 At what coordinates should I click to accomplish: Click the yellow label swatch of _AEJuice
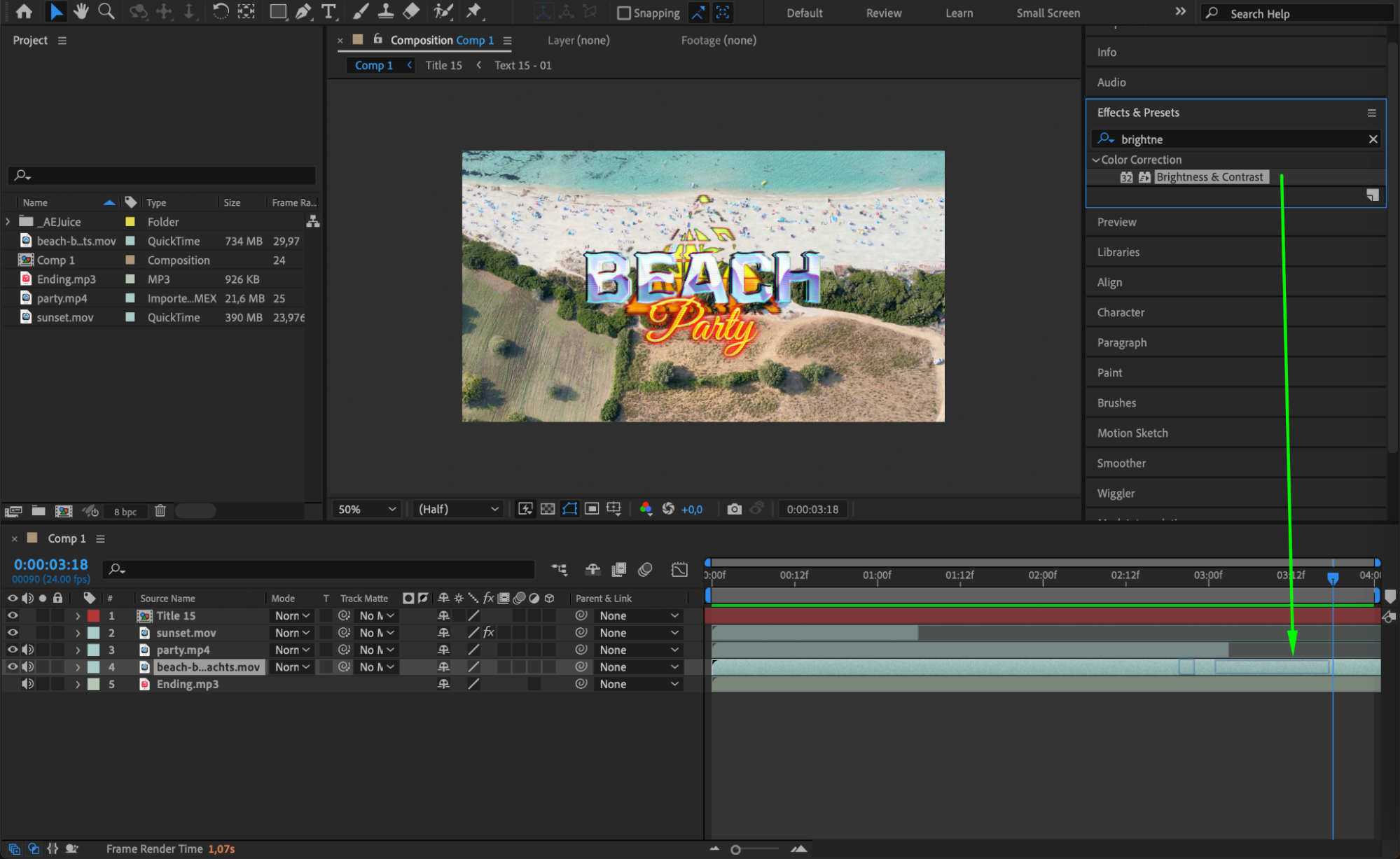click(130, 222)
